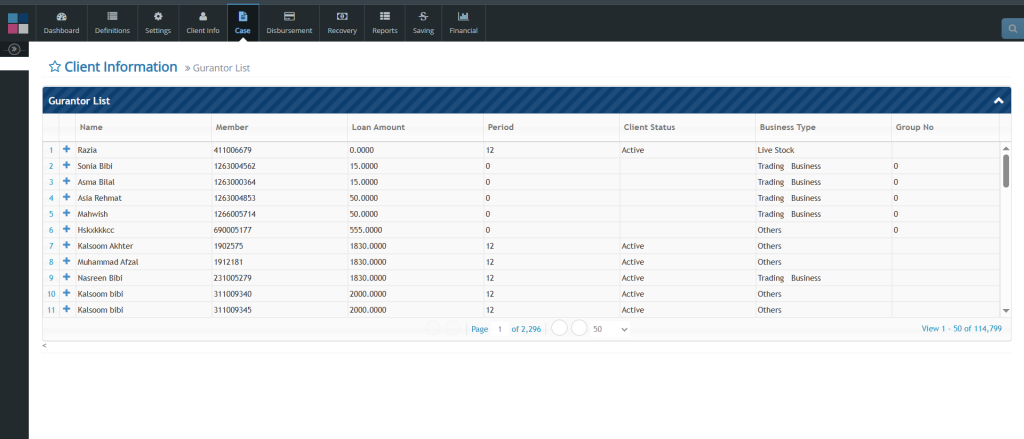Screen dimensions: 1024x439
Task: Collapse the Gurantor List panel
Action: point(997,101)
